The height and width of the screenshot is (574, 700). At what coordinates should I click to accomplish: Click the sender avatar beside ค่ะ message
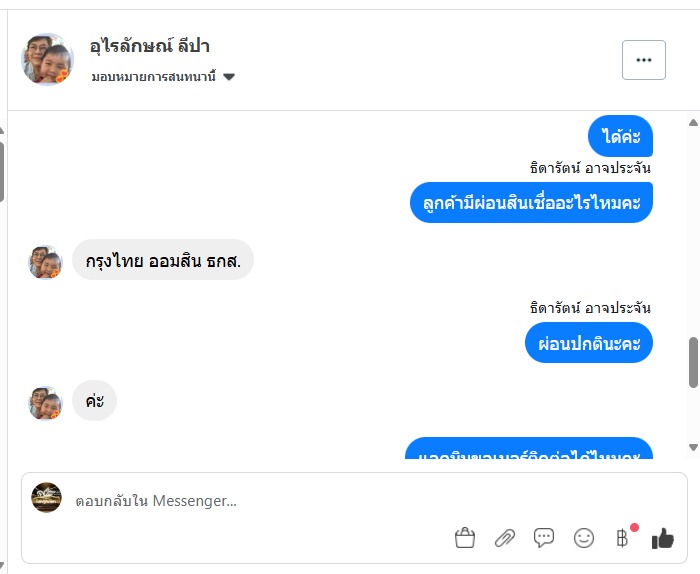(x=45, y=402)
